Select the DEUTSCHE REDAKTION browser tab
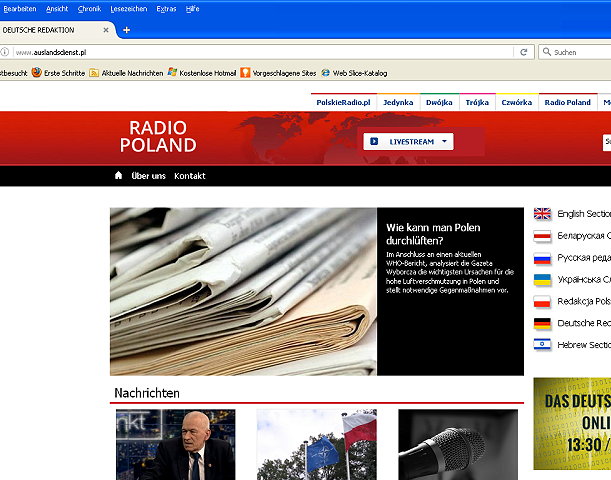 [x=55, y=30]
